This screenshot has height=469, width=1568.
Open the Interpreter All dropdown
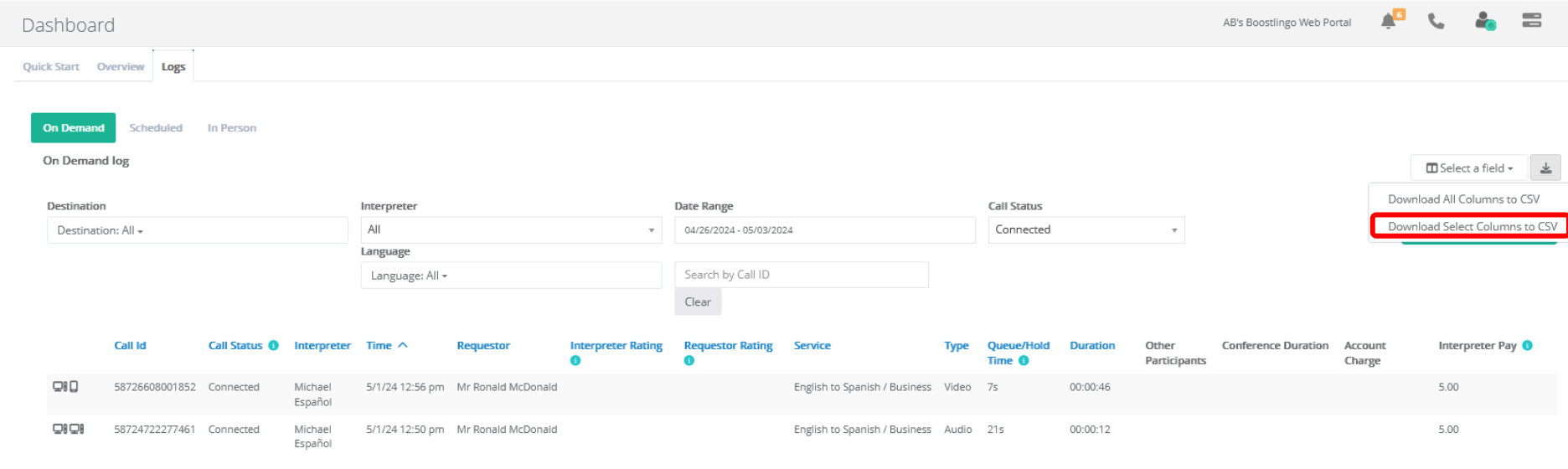pyautogui.click(x=511, y=229)
